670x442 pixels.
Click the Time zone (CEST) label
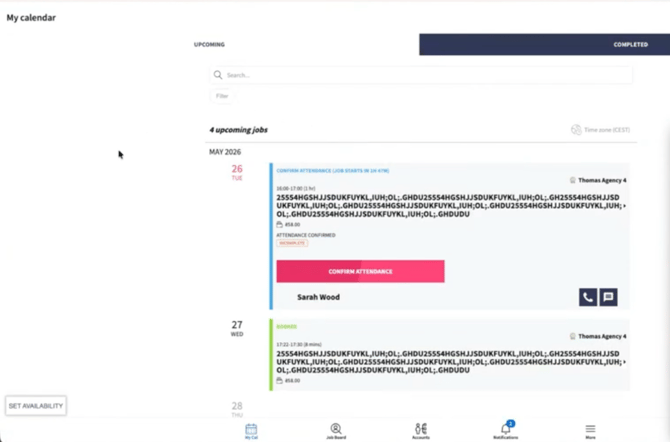tap(607, 130)
